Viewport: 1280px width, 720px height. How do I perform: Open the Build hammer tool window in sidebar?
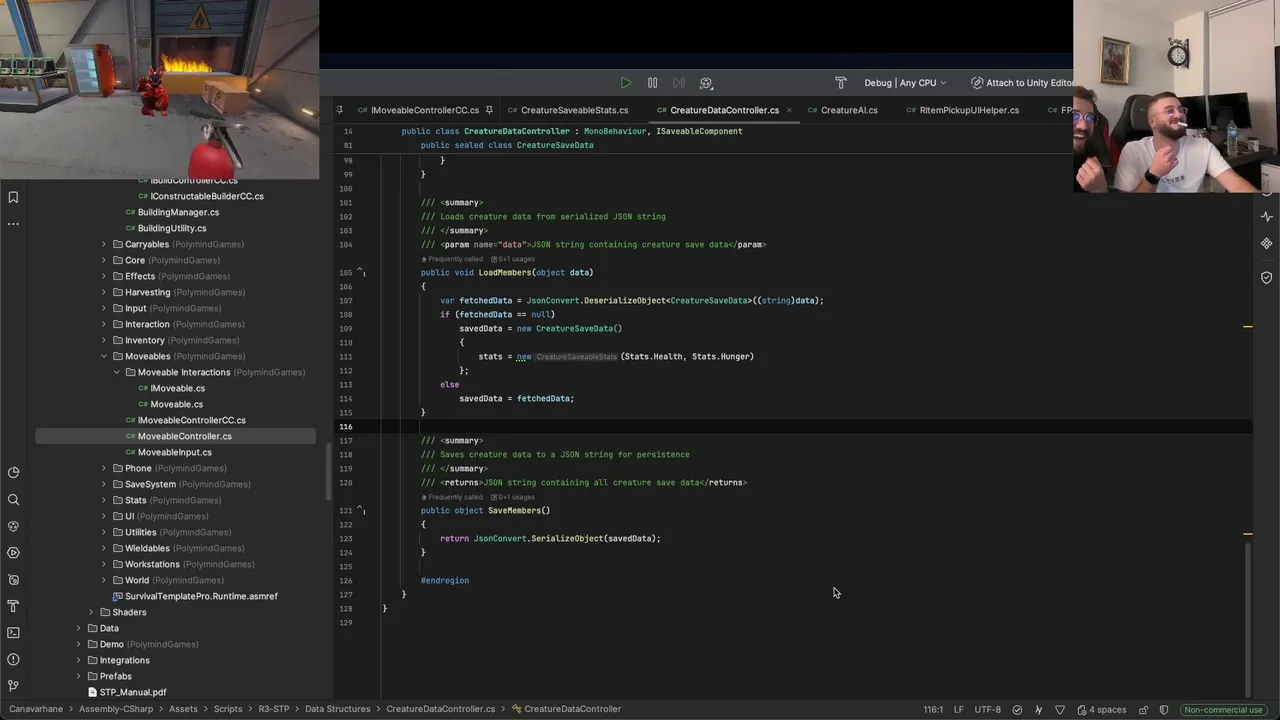tap(13, 606)
